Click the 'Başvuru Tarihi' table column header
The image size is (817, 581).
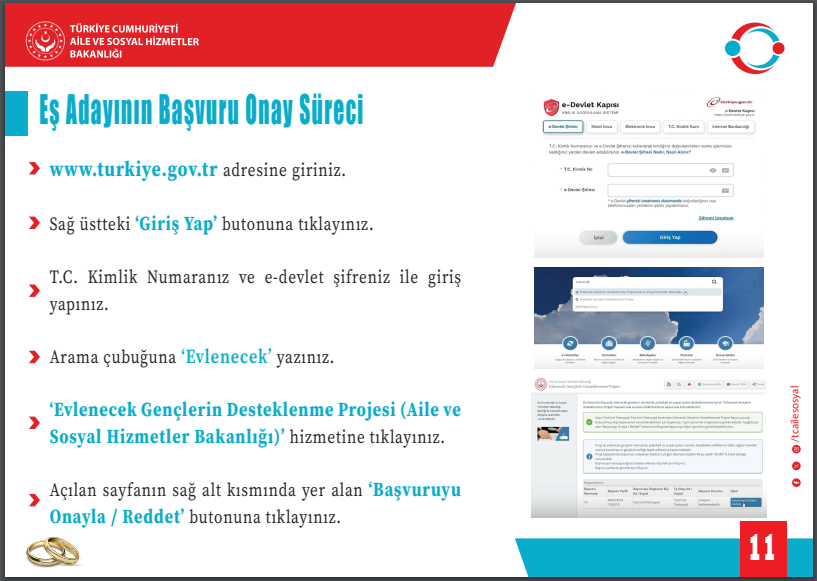point(616,491)
